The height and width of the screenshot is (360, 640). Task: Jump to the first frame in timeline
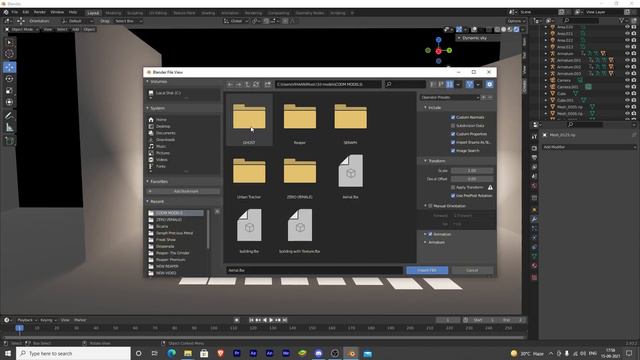[x=251, y=320]
